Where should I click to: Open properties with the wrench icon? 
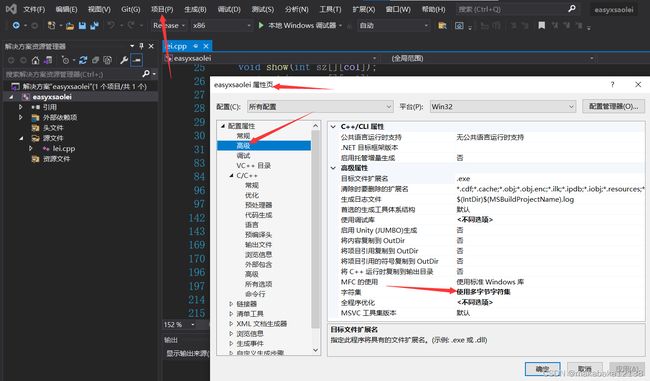124,61
